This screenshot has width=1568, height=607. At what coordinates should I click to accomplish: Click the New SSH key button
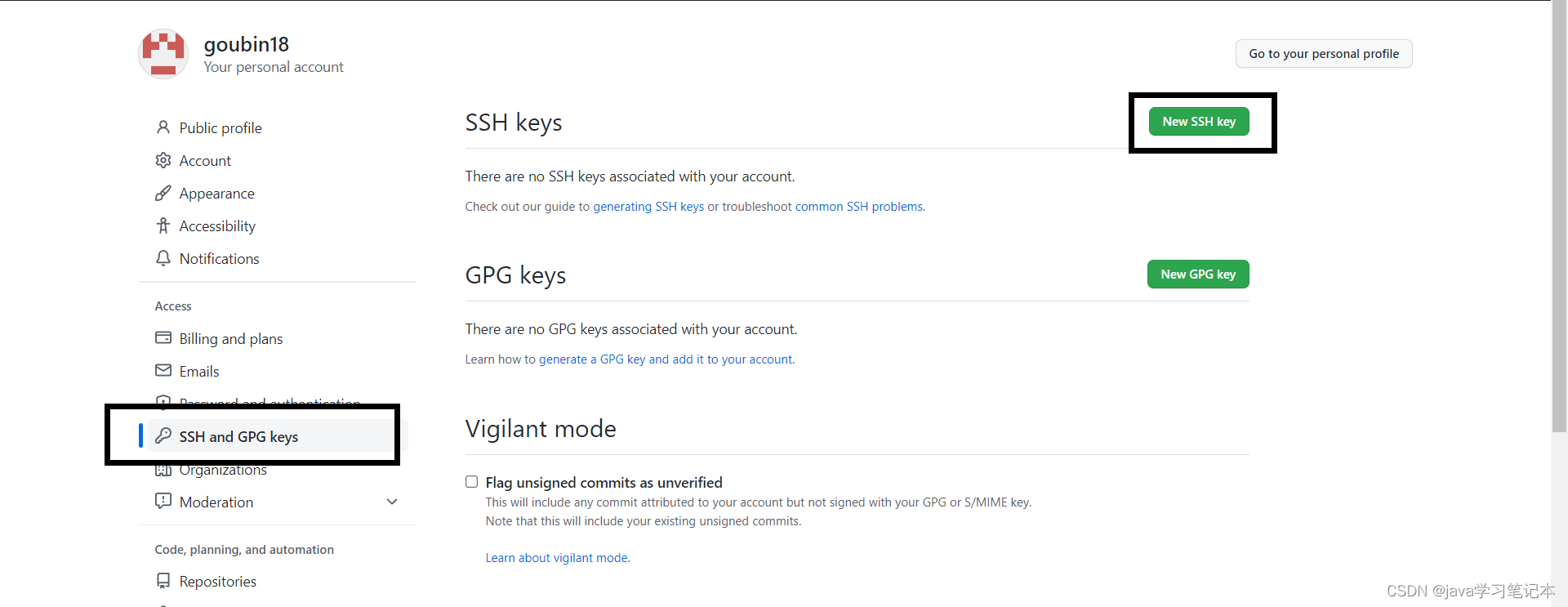point(1199,122)
